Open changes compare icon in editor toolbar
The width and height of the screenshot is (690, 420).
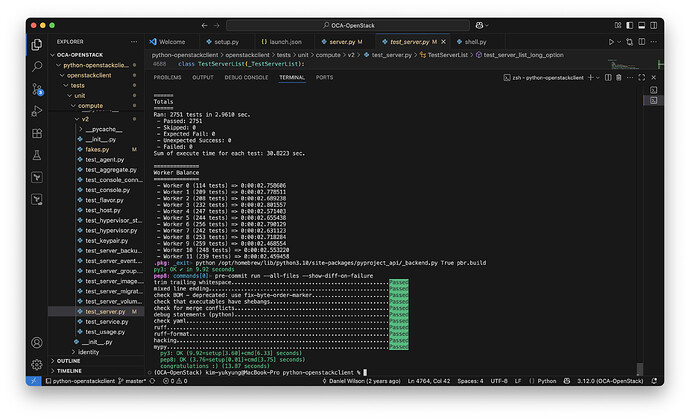[x=630, y=42]
